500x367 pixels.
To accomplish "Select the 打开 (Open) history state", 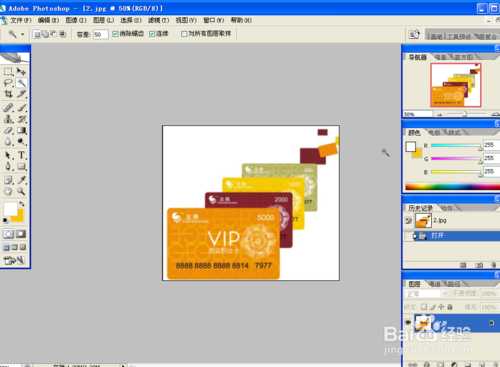I will click(x=452, y=236).
